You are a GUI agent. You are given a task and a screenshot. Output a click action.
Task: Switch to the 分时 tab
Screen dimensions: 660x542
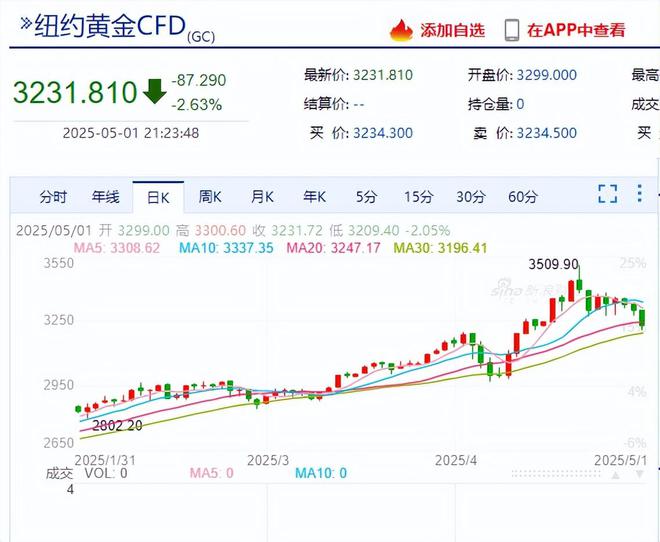click(x=53, y=197)
